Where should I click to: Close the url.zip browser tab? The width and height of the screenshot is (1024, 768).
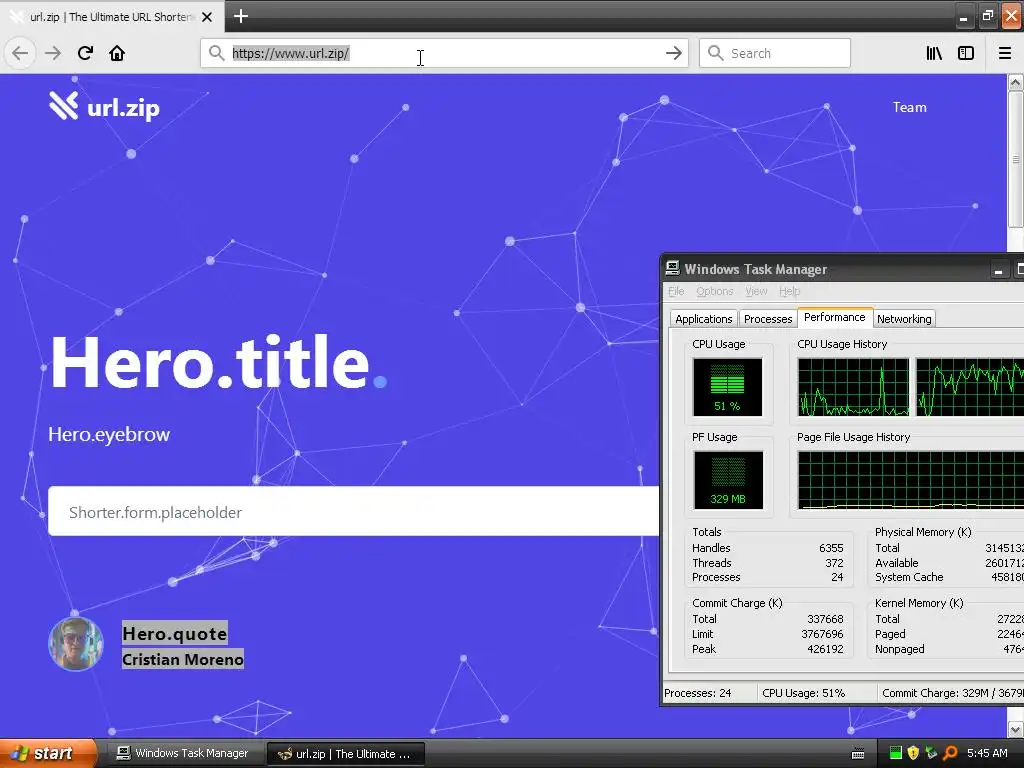pos(207,17)
